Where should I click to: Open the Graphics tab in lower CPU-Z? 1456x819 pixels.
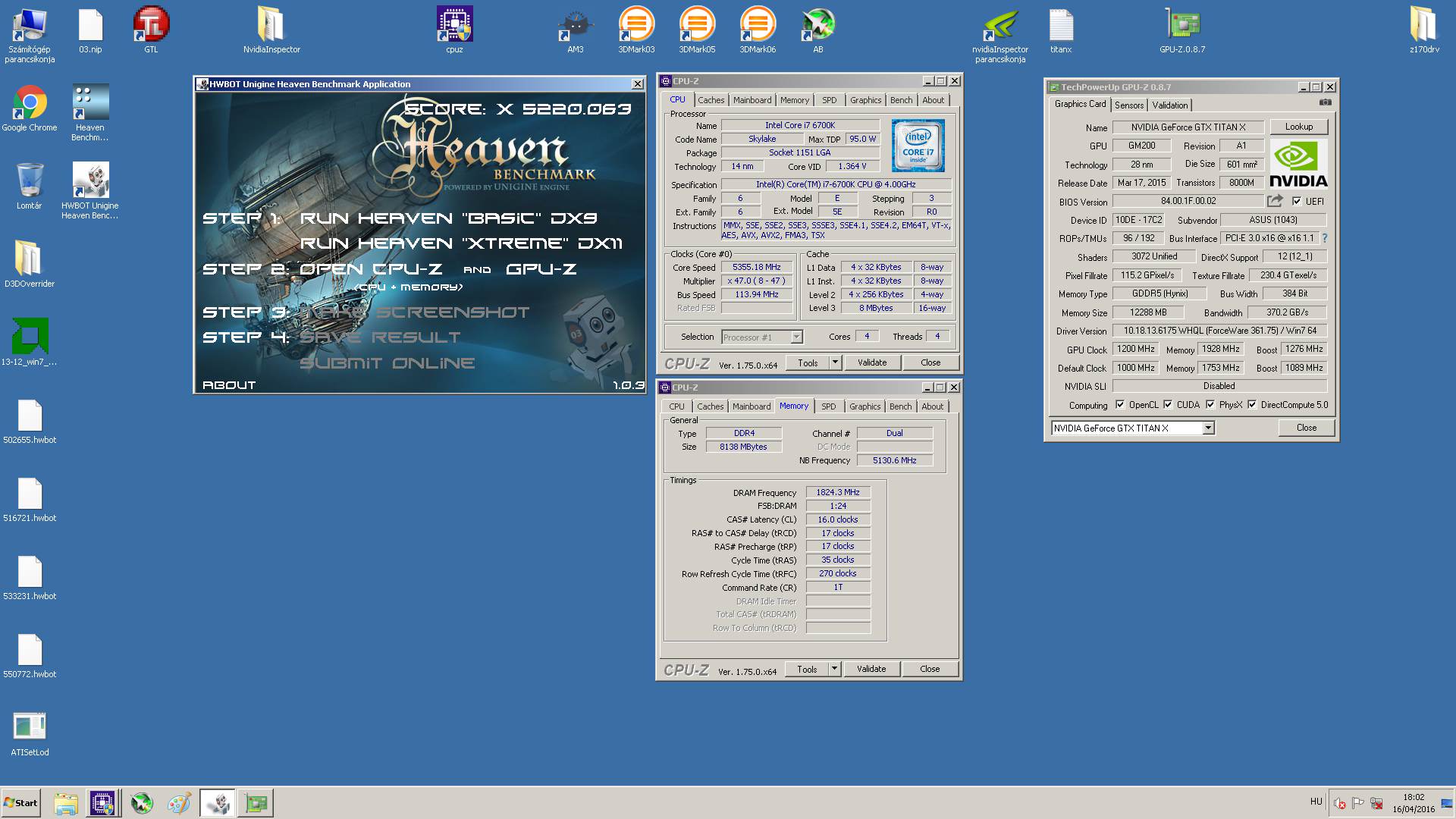point(864,406)
